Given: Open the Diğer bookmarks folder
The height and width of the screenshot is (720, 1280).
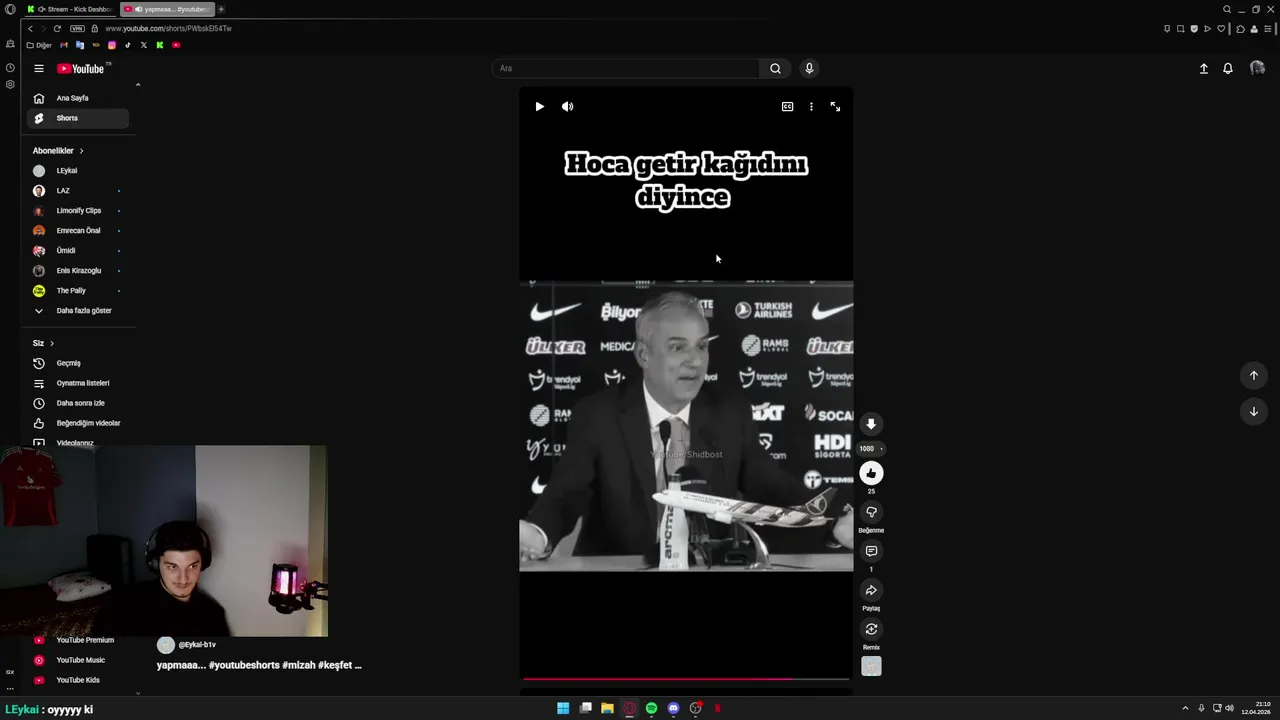Looking at the screenshot, I should click(39, 45).
